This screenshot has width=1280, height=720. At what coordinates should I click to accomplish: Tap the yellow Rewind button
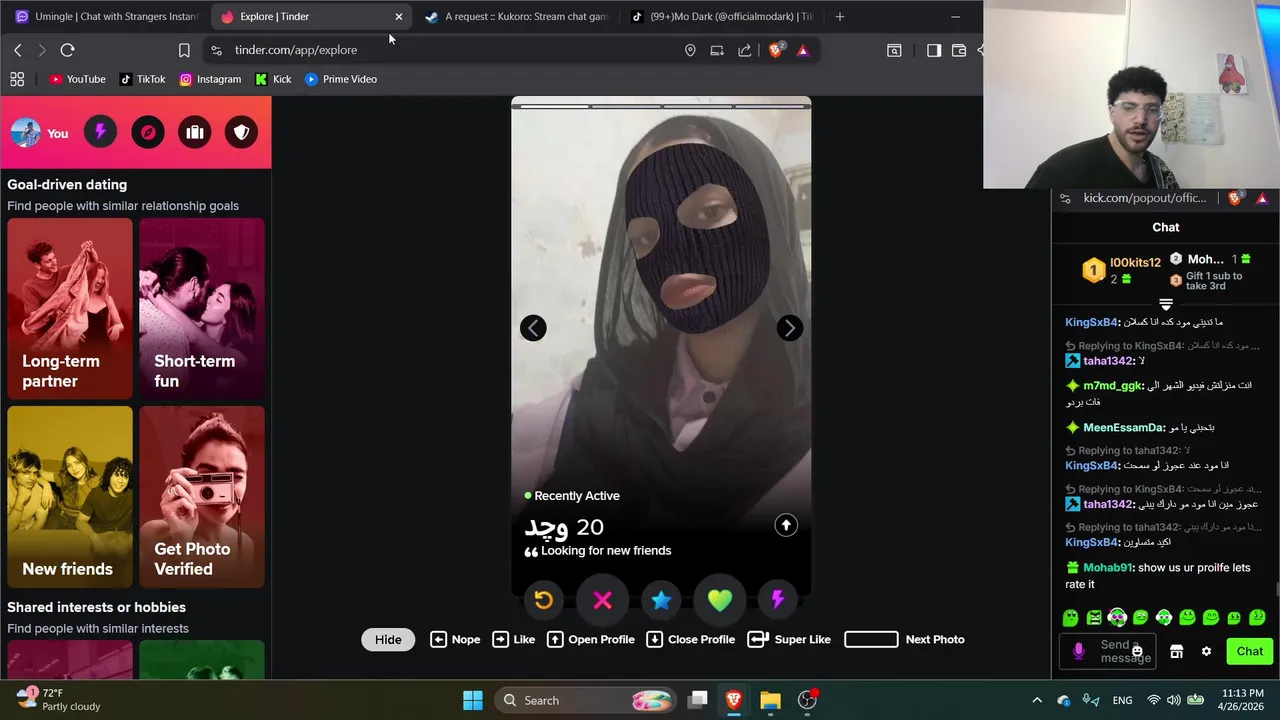[543, 600]
